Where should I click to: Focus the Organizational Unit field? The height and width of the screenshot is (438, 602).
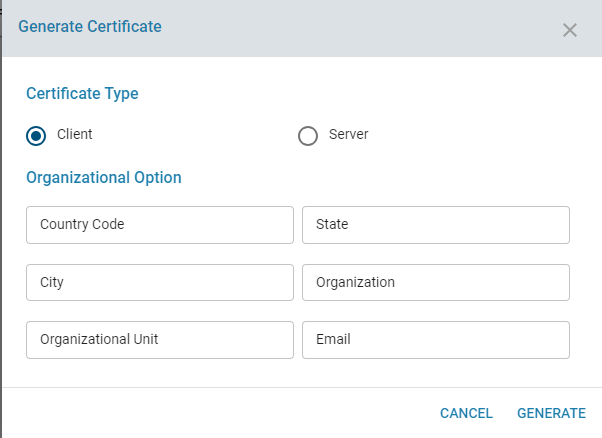(160, 339)
